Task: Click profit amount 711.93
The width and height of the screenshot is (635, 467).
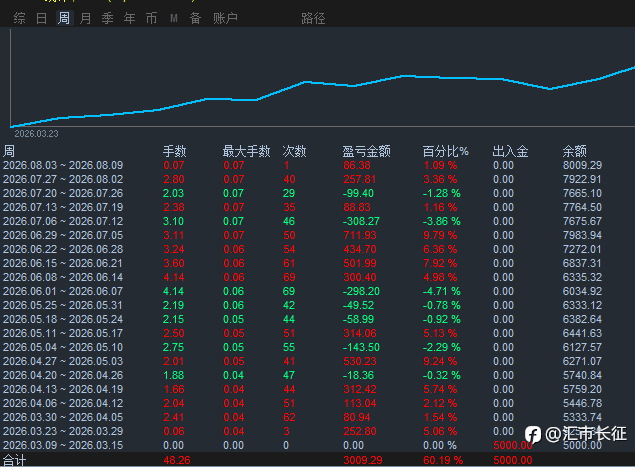Action: (x=360, y=235)
